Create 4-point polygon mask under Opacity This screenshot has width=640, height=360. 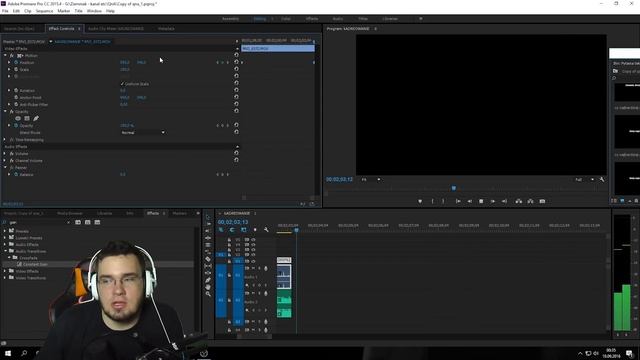click(27, 118)
